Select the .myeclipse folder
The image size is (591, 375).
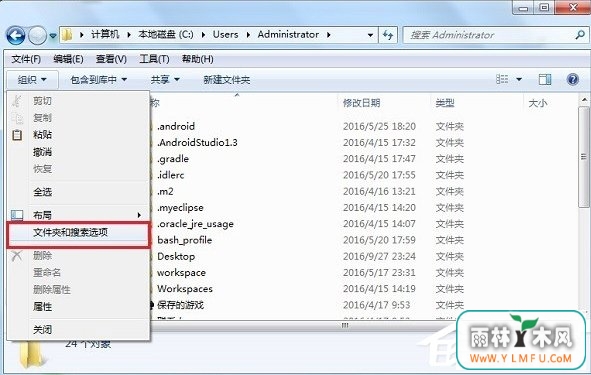(x=180, y=207)
